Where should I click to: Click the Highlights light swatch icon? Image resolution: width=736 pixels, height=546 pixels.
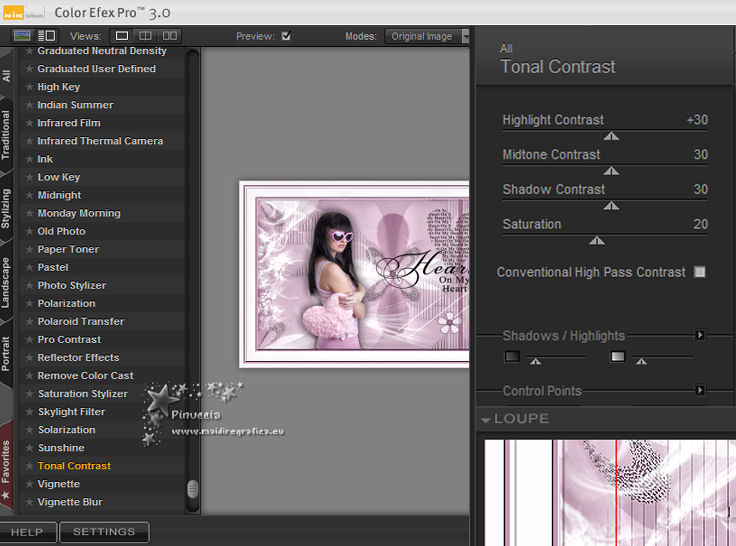618,356
